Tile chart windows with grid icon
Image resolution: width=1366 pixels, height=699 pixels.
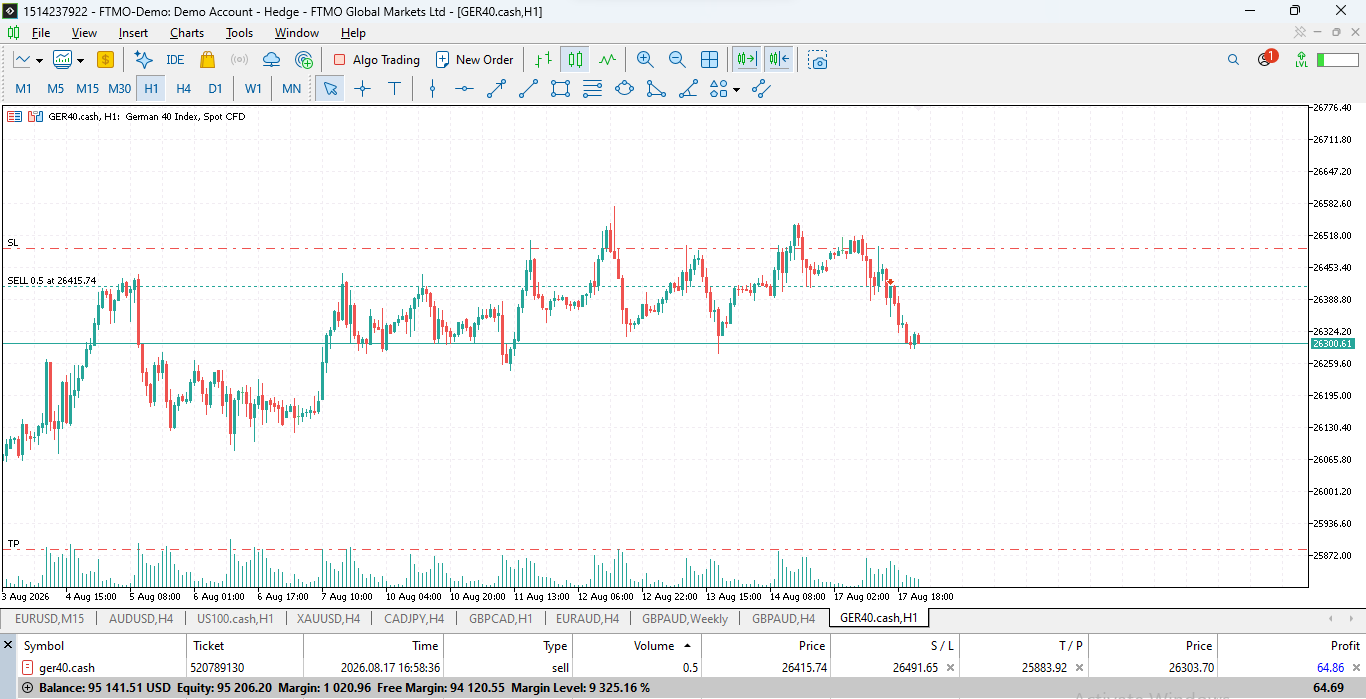coord(709,60)
